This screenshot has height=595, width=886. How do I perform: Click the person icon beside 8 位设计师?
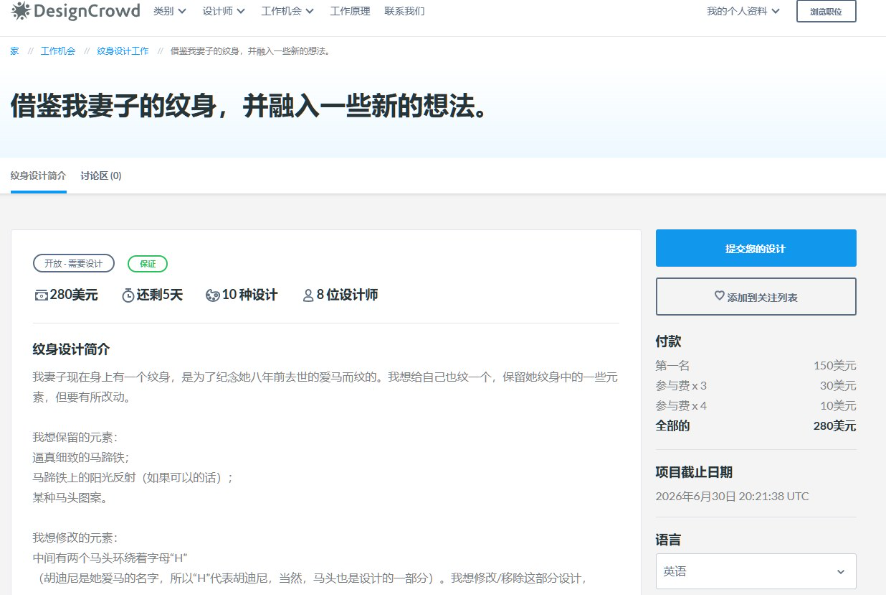tap(308, 295)
